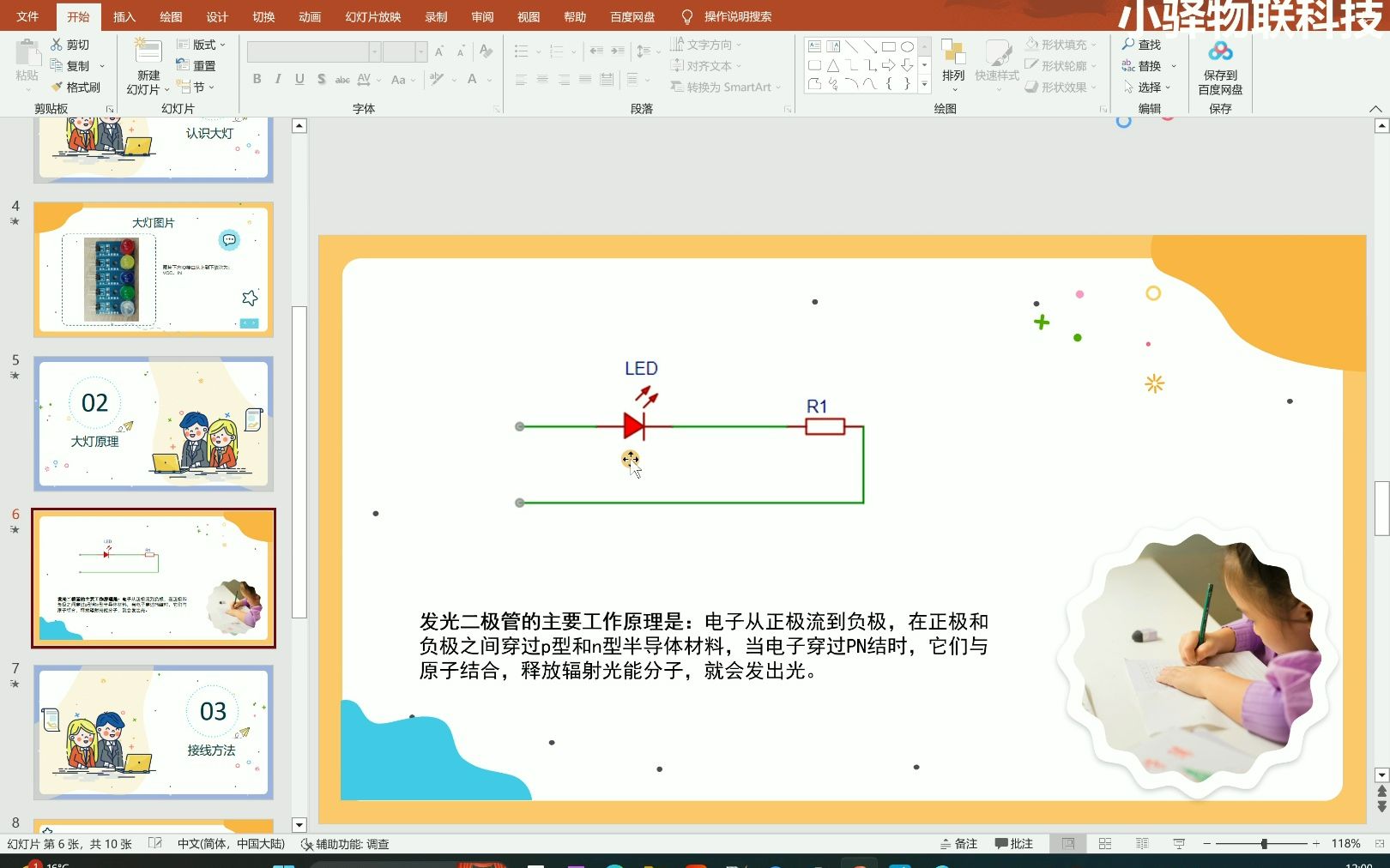The width and height of the screenshot is (1390, 868).
Task: Toggle italic formatting
Action: pyautogui.click(x=277, y=78)
